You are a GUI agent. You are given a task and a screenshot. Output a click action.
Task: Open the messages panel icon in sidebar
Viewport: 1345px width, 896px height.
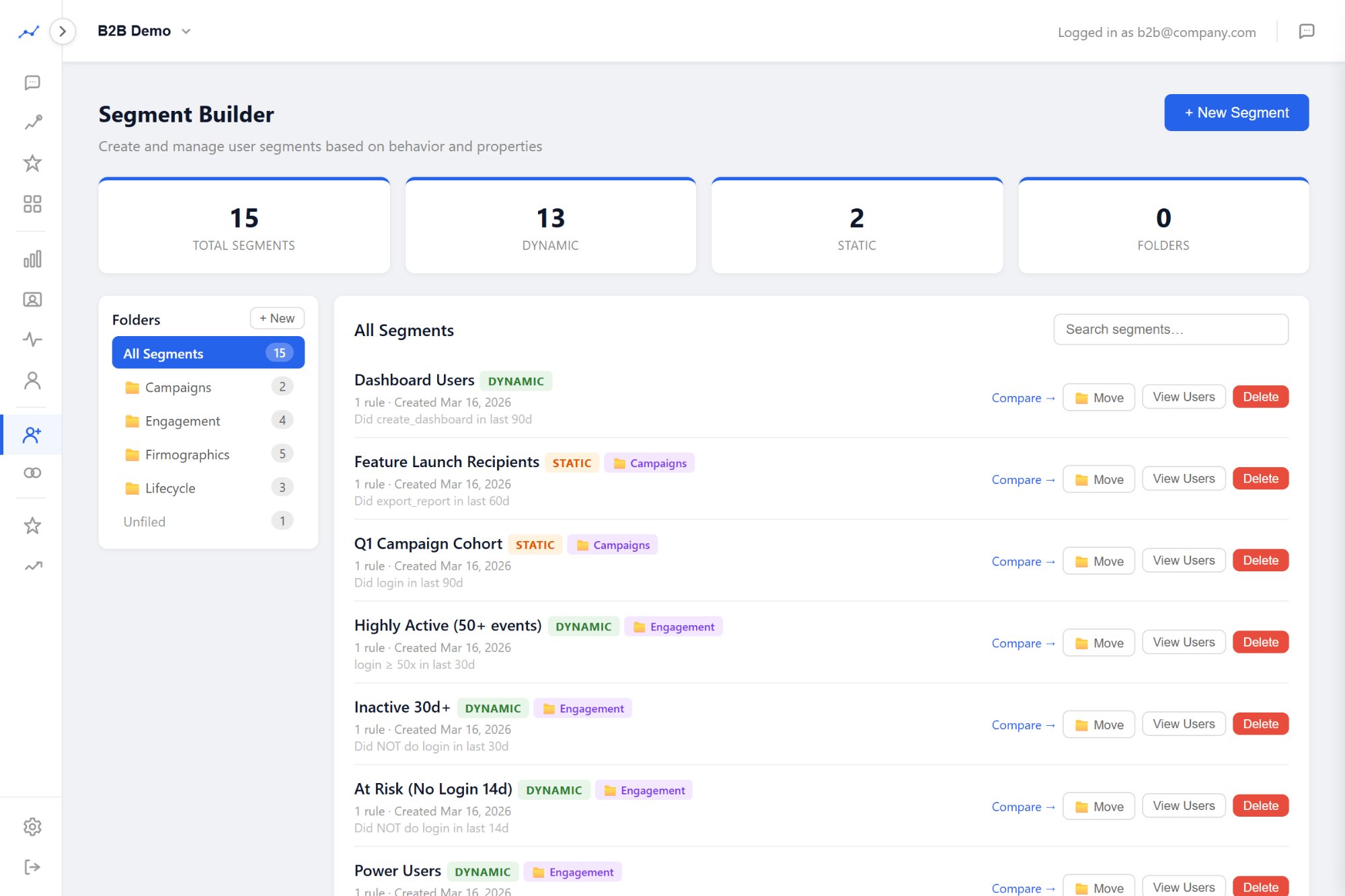(32, 82)
